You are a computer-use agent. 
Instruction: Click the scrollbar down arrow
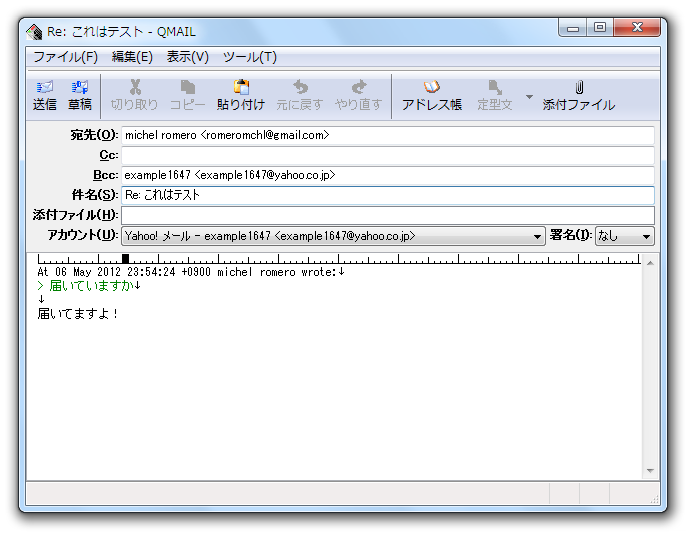pos(650,471)
